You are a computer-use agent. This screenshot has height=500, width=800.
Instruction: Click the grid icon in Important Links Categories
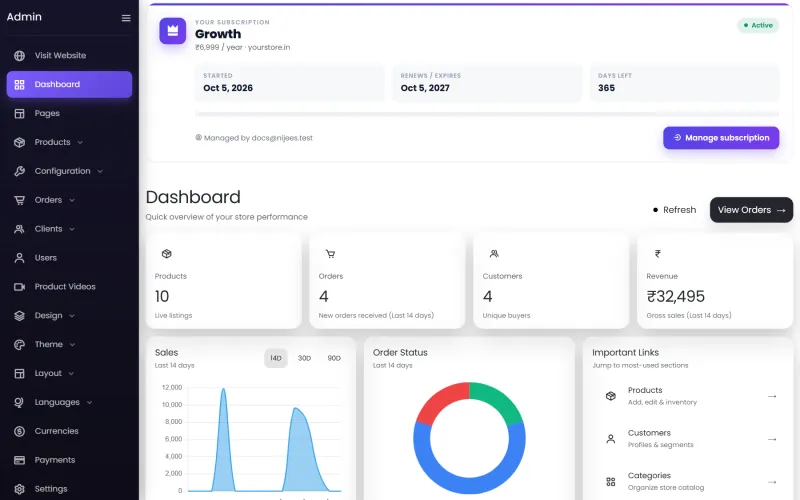(611, 482)
